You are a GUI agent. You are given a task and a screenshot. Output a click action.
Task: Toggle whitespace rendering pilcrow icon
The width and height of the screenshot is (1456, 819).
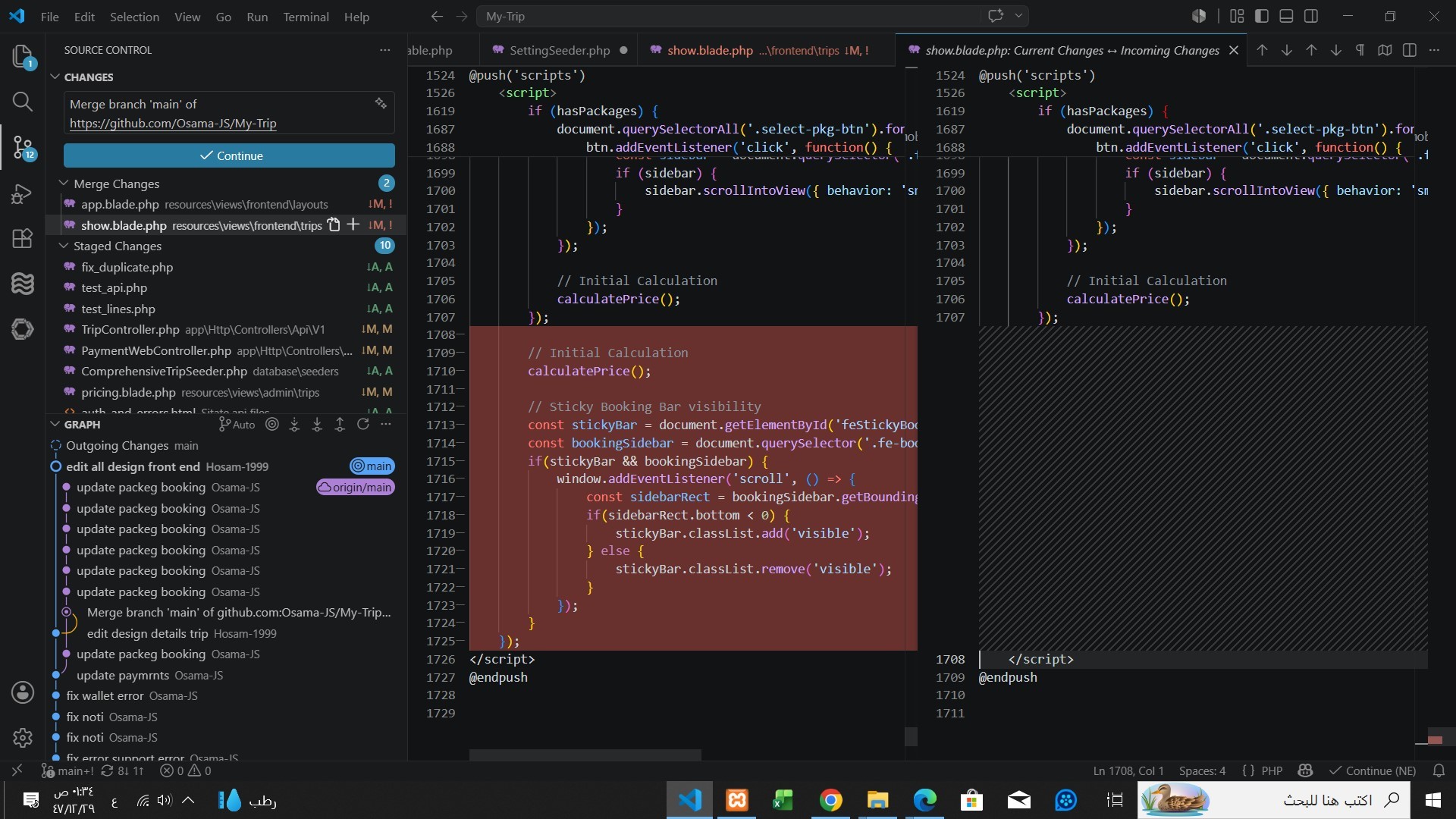click(1360, 50)
